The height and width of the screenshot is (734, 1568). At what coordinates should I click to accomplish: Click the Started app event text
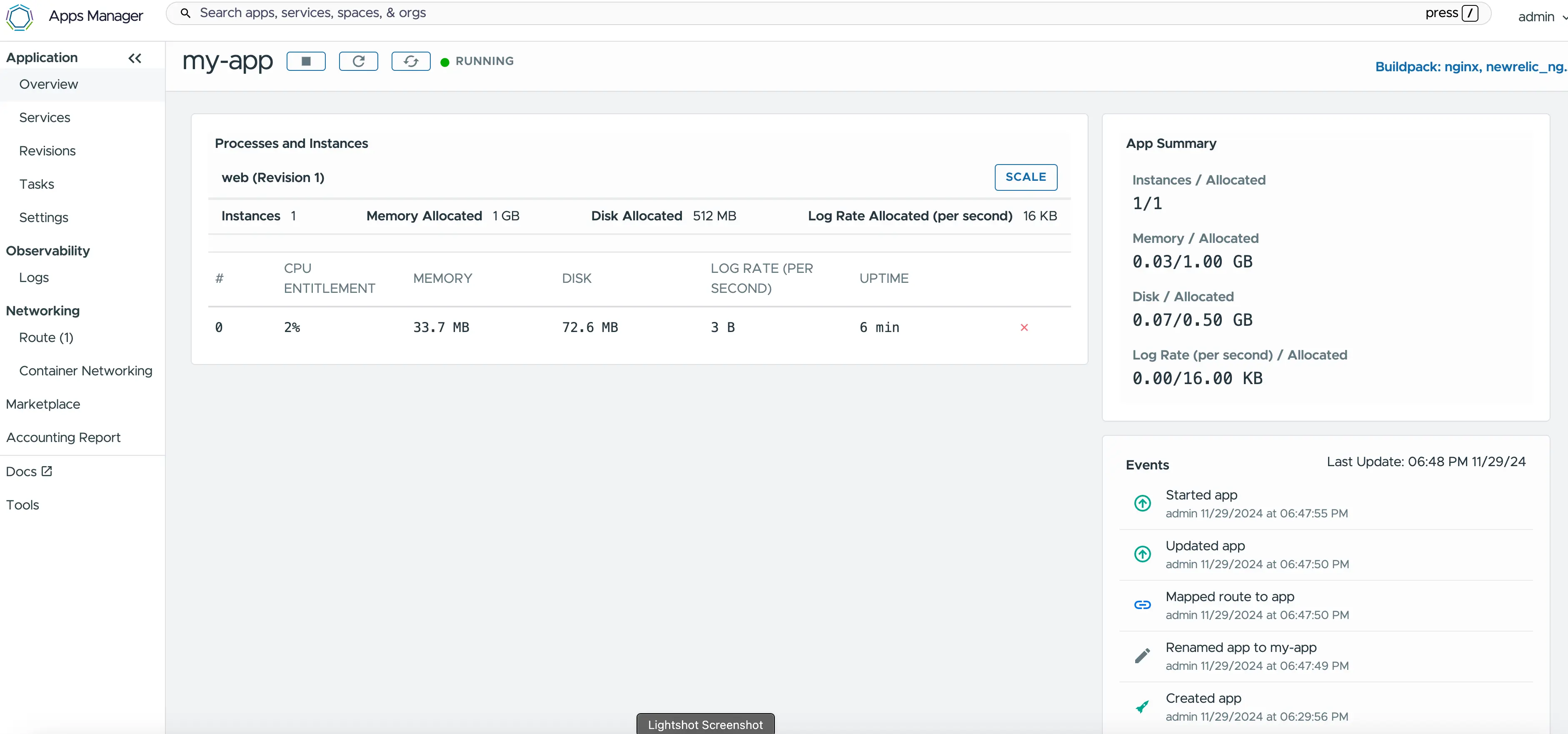[1201, 495]
